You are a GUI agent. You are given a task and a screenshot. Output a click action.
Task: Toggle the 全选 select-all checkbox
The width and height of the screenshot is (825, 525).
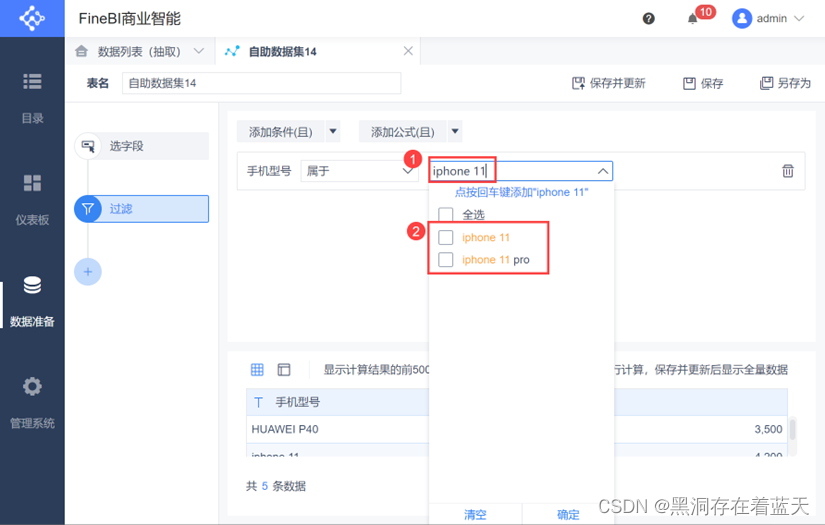point(446,215)
